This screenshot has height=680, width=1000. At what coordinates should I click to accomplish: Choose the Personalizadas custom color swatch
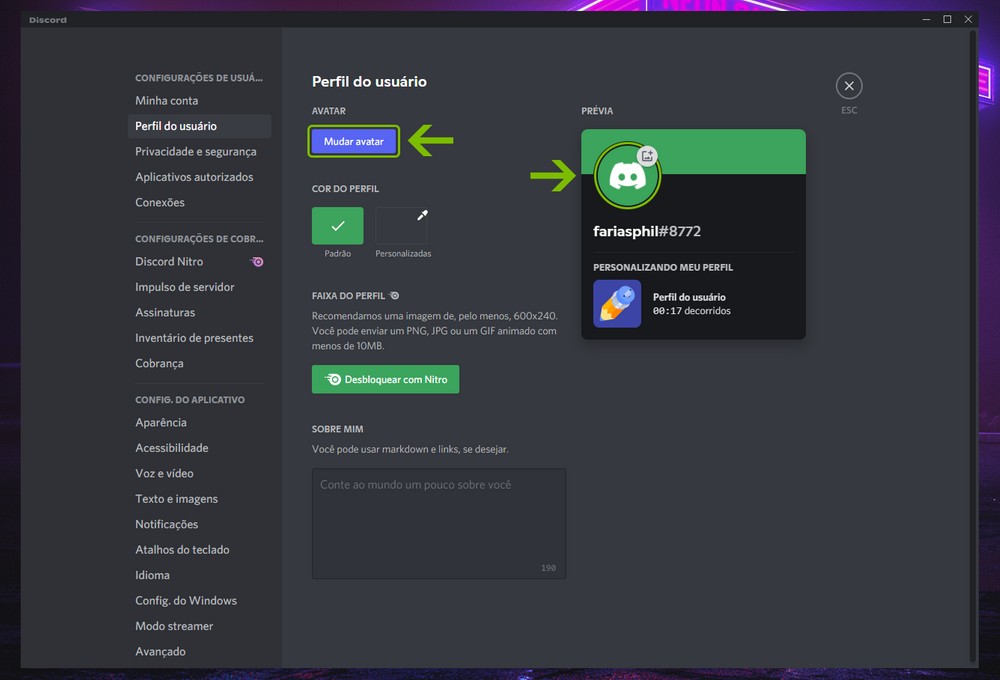402,227
